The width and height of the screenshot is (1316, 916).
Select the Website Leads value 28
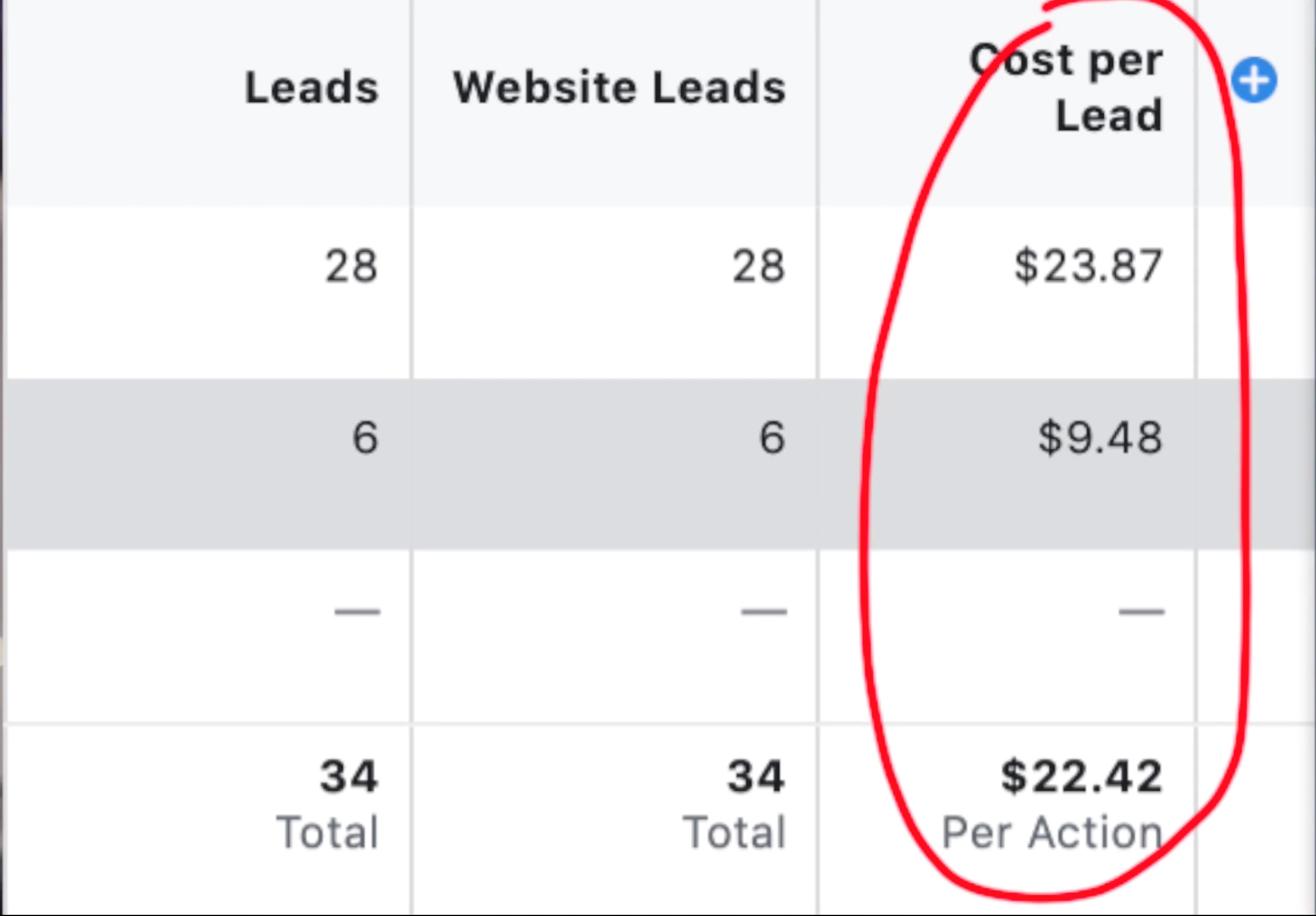(758, 266)
